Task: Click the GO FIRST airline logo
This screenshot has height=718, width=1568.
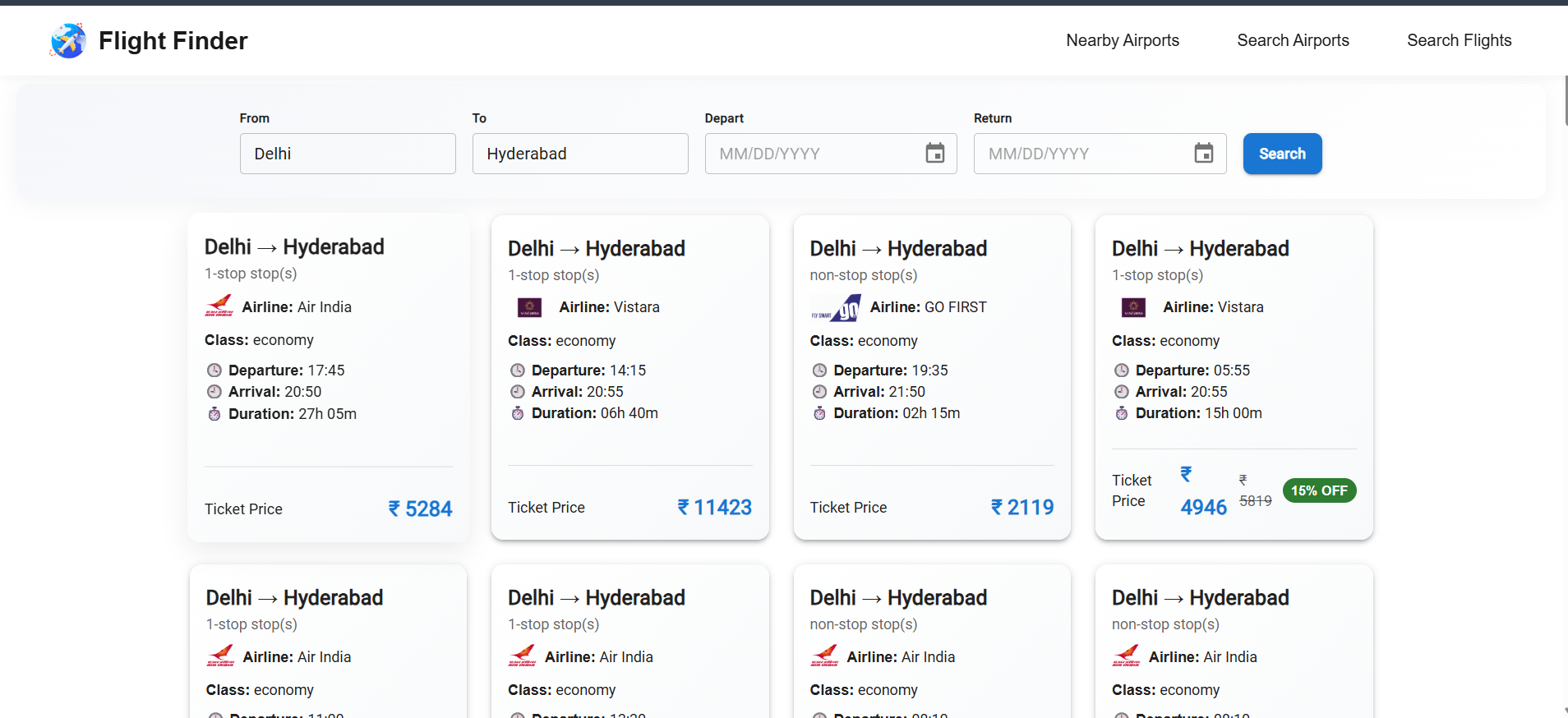Action: (x=836, y=308)
